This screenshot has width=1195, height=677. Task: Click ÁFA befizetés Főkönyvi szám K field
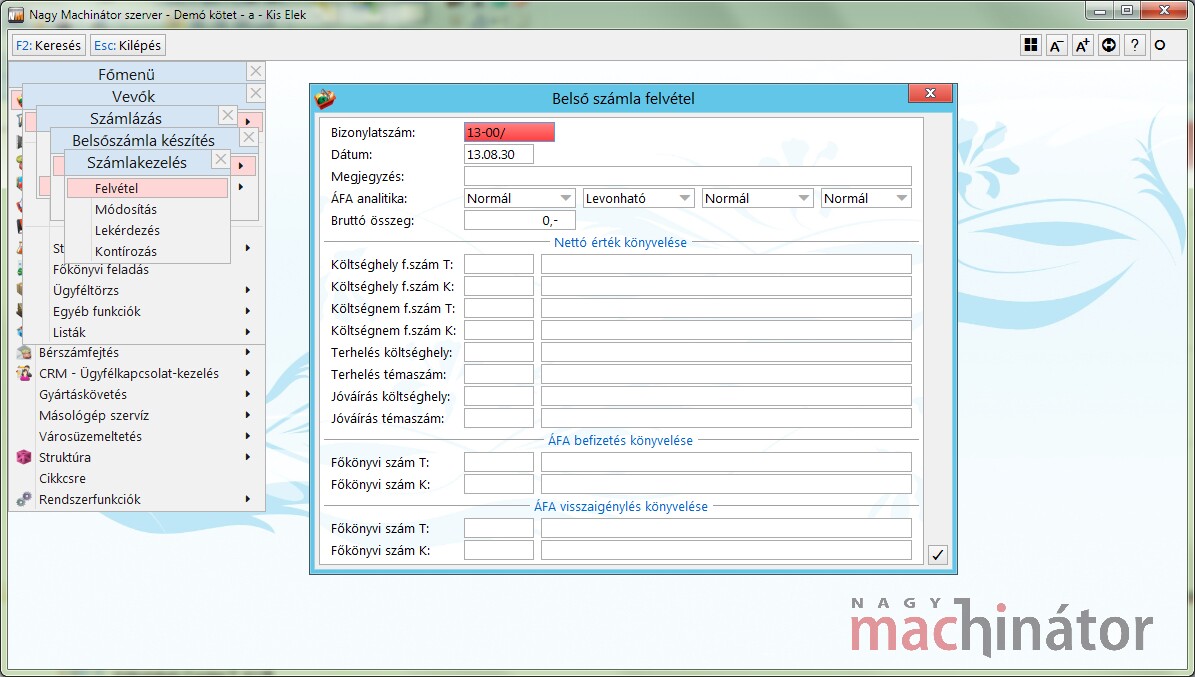[498, 484]
